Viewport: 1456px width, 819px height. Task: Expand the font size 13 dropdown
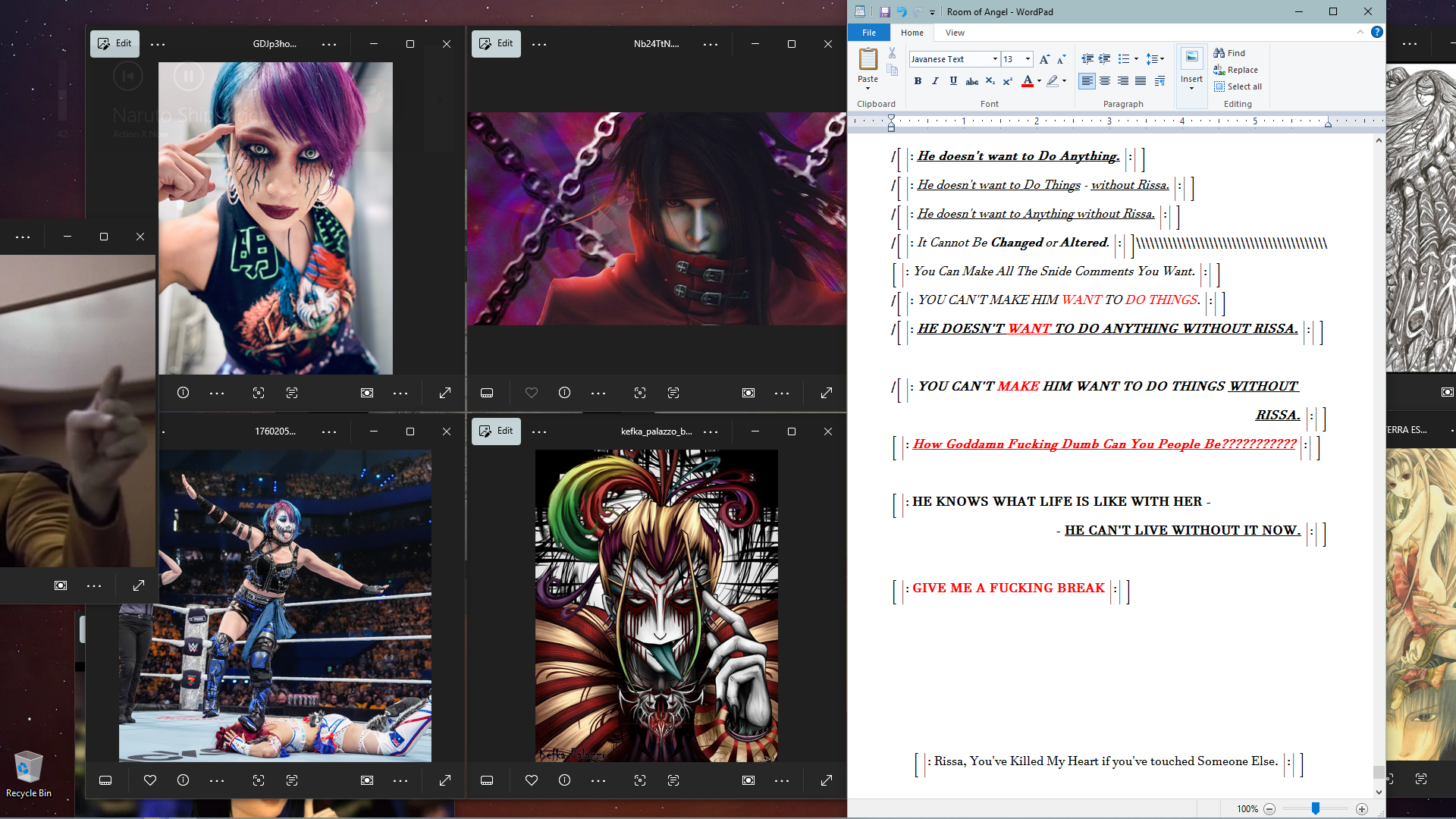pos(1028,59)
